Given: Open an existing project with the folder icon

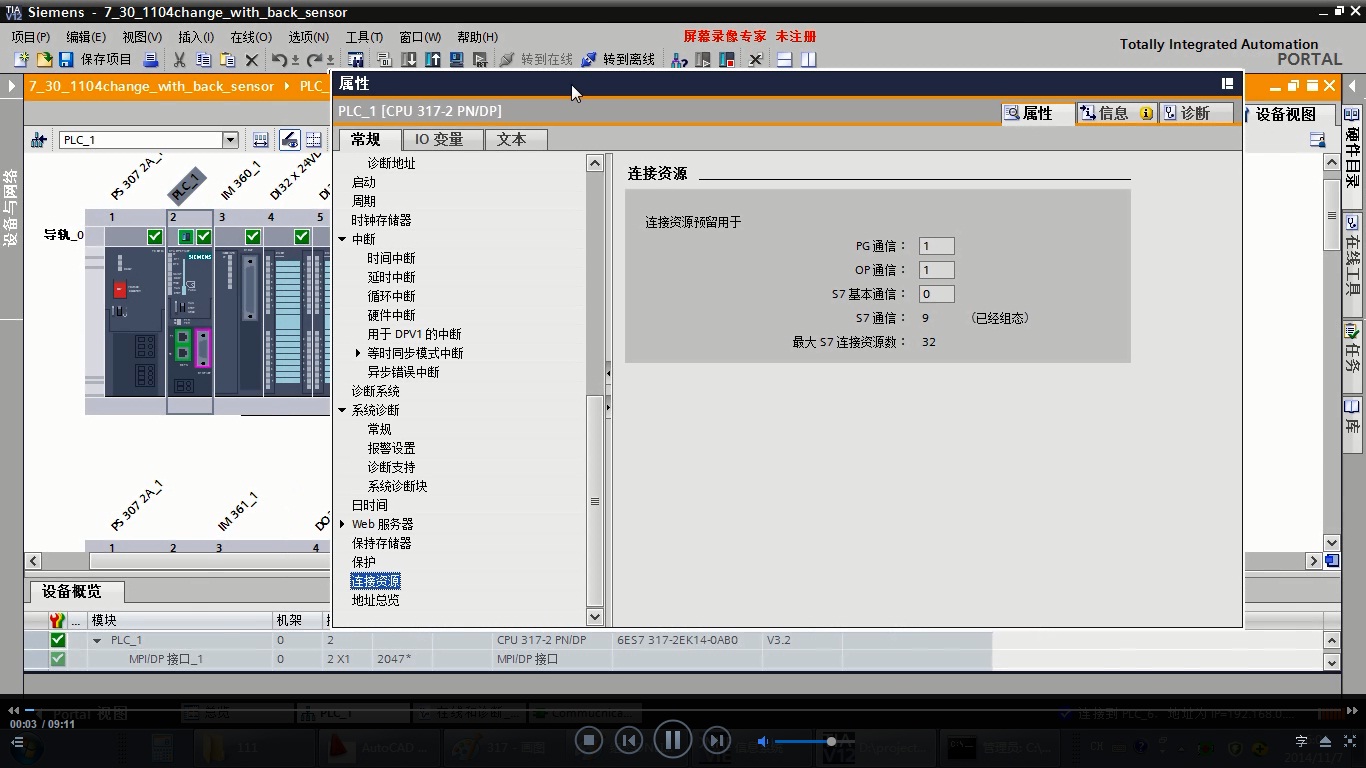Looking at the screenshot, I should pyautogui.click(x=43, y=60).
